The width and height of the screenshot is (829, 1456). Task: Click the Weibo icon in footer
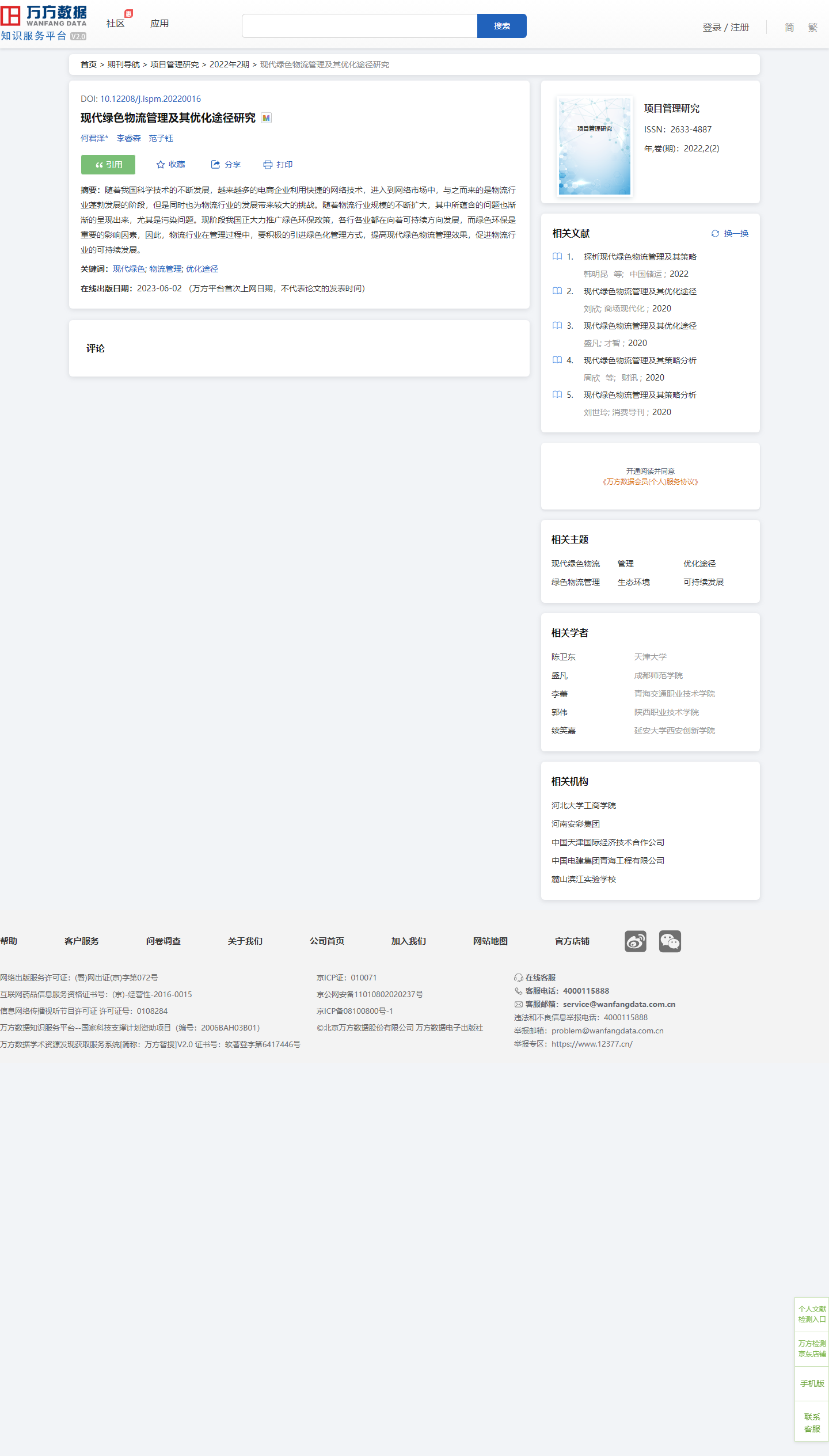pos(636,941)
